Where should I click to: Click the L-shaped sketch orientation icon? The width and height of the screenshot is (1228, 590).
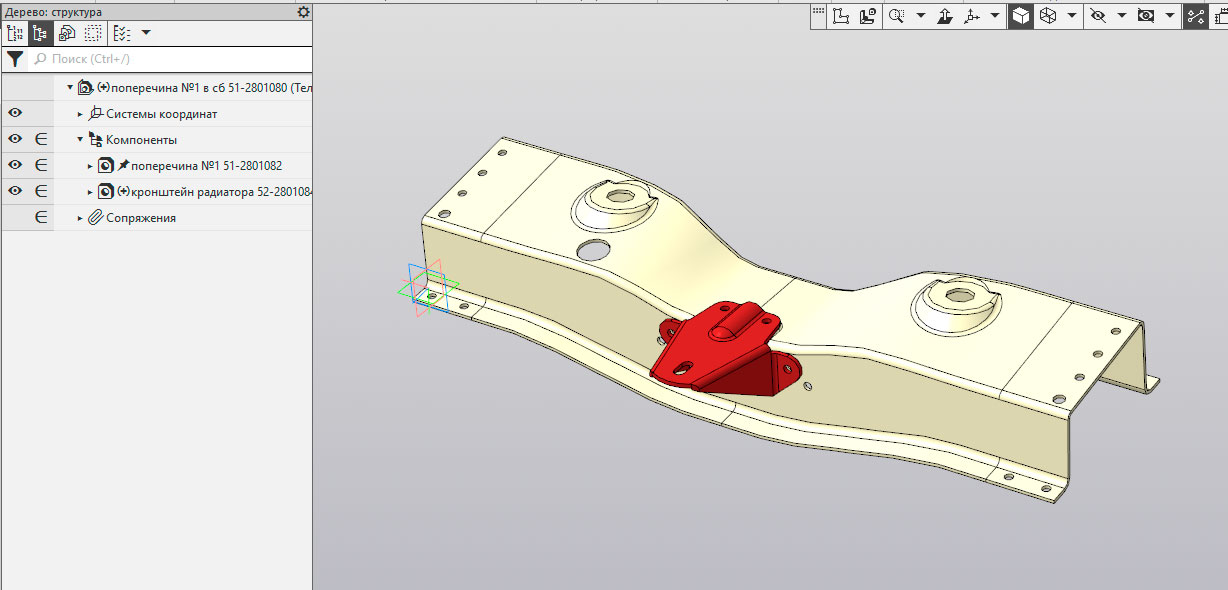tap(841, 16)
